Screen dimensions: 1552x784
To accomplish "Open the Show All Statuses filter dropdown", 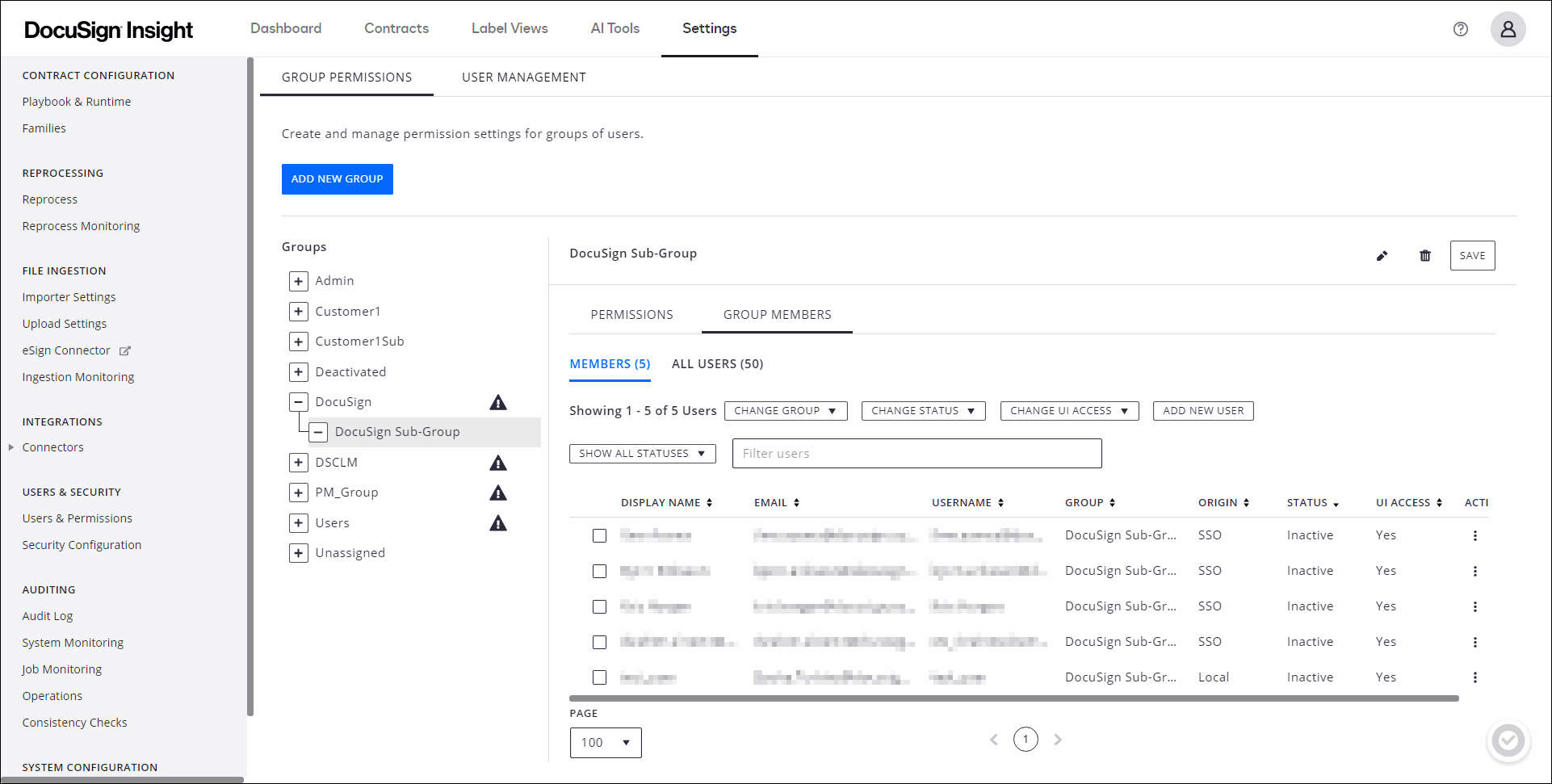I will pos(642,454).
